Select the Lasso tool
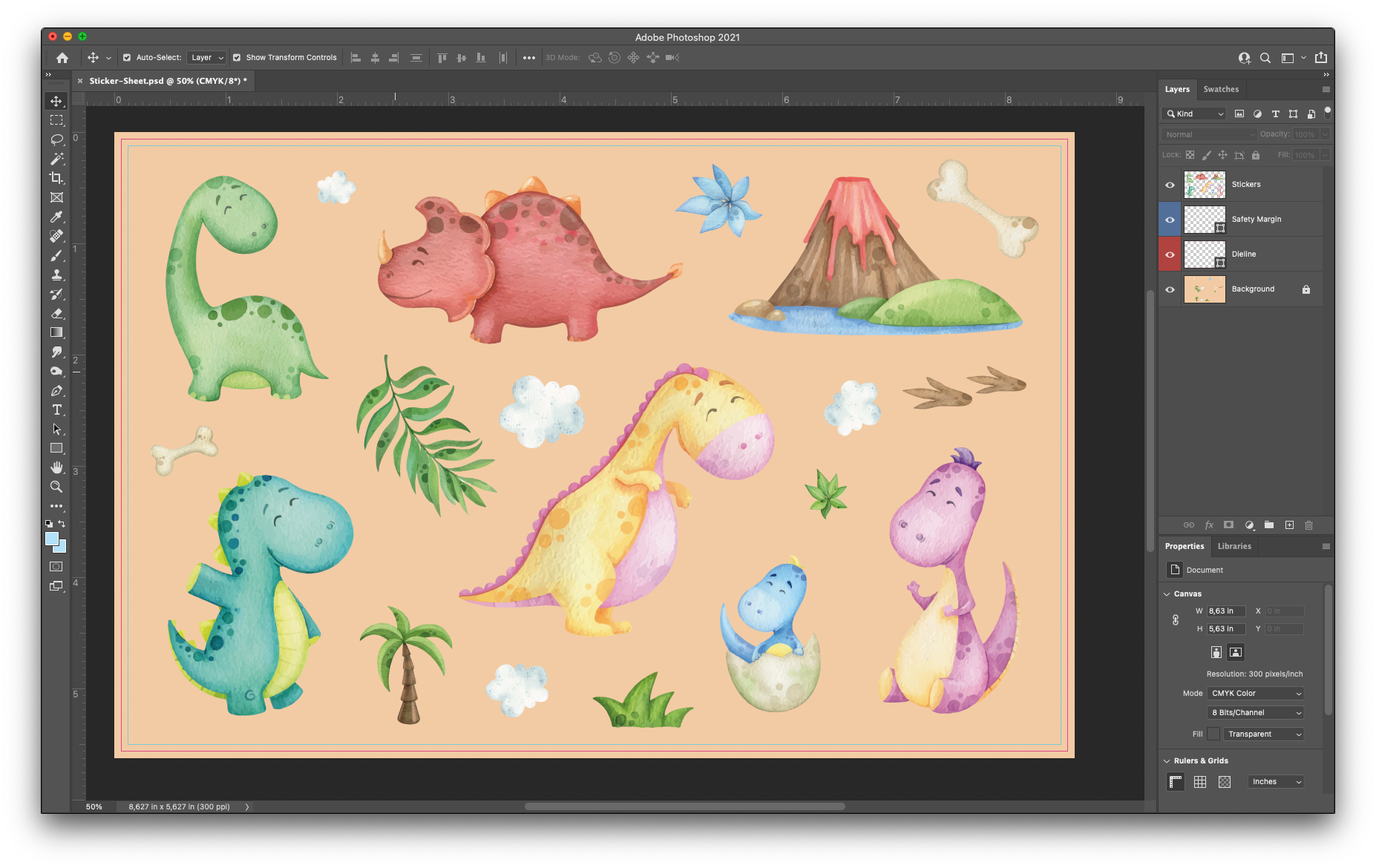The image size is (1376, 868). tap(56, 139)
